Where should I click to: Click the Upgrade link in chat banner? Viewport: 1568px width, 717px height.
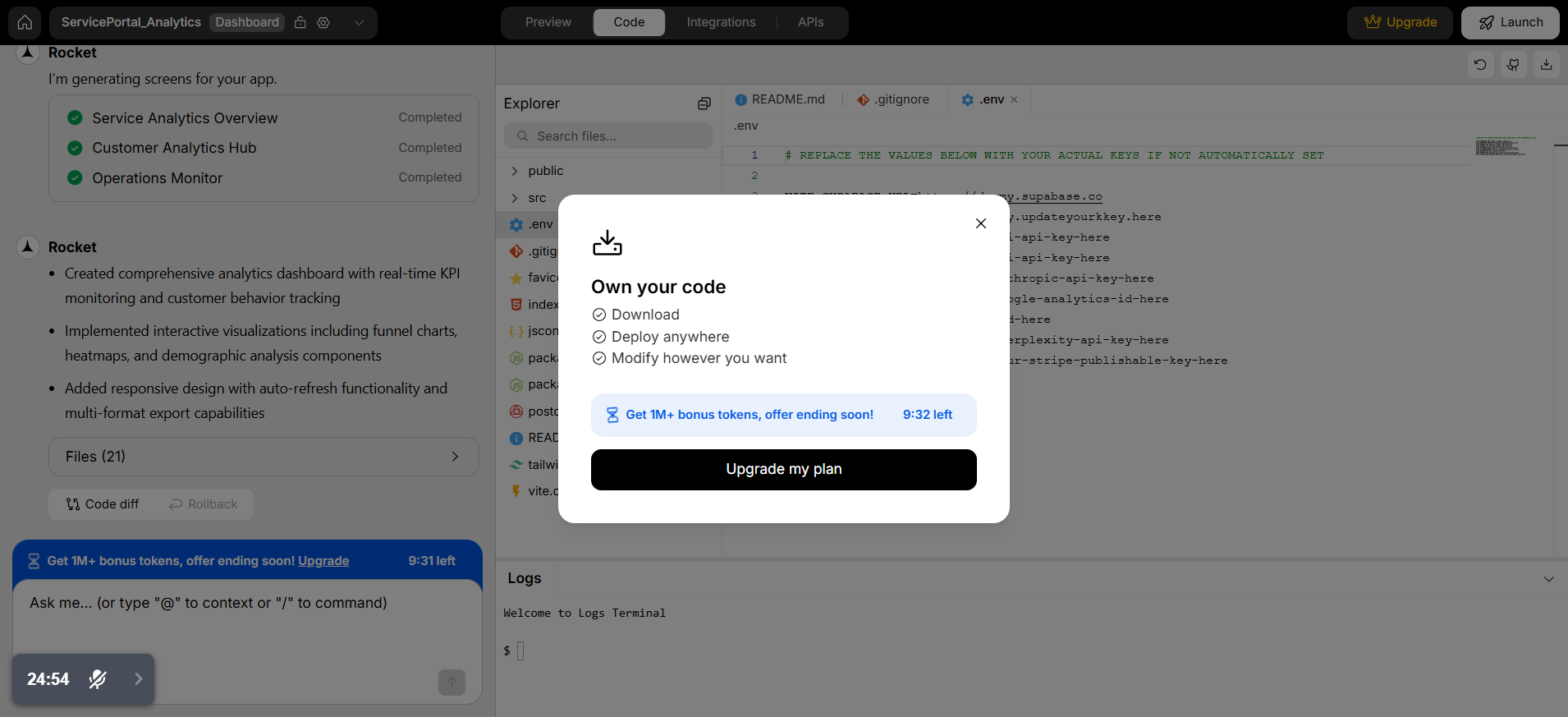click(323, 561)
